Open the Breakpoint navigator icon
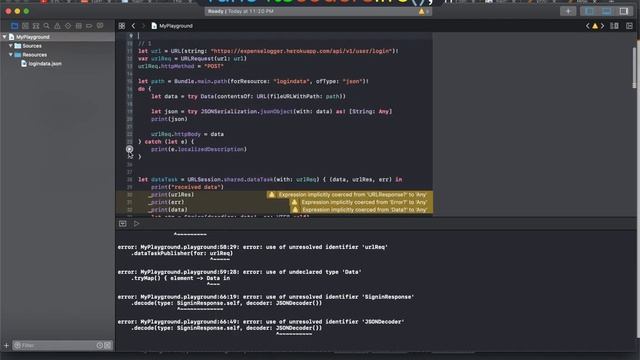Image resolution: width=640 pixels, height=360 pixels. tap(89, 26)
